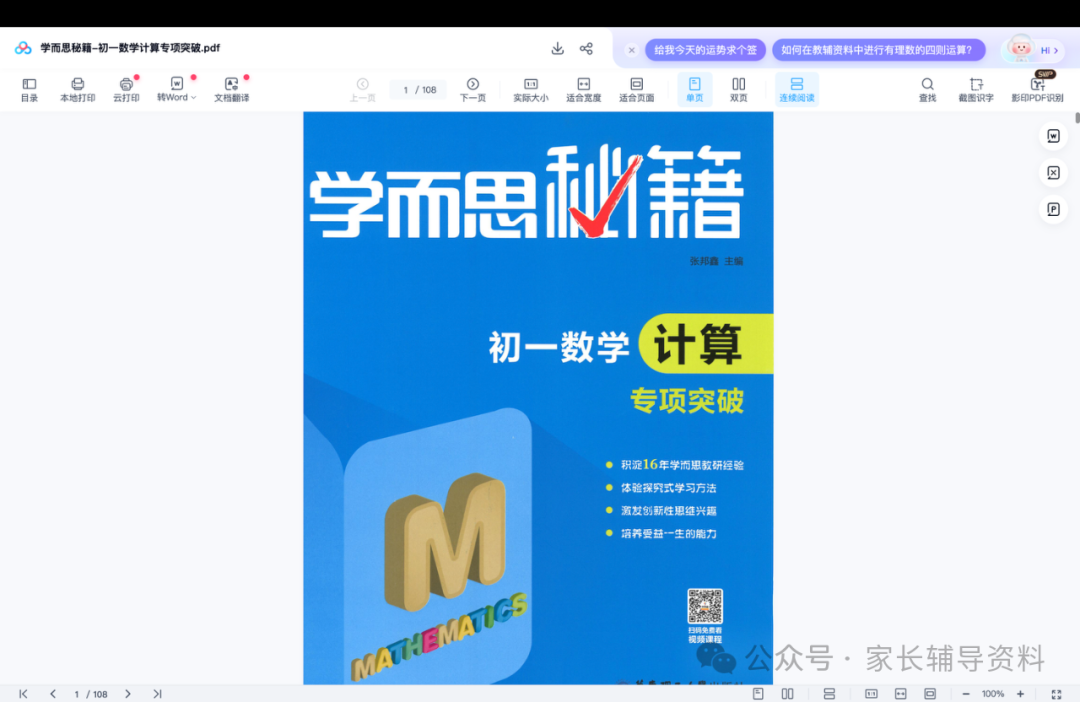Click fit page icon in bottom bar
The width and height of the screenshot is (1080, 702).
coord(930,694)
